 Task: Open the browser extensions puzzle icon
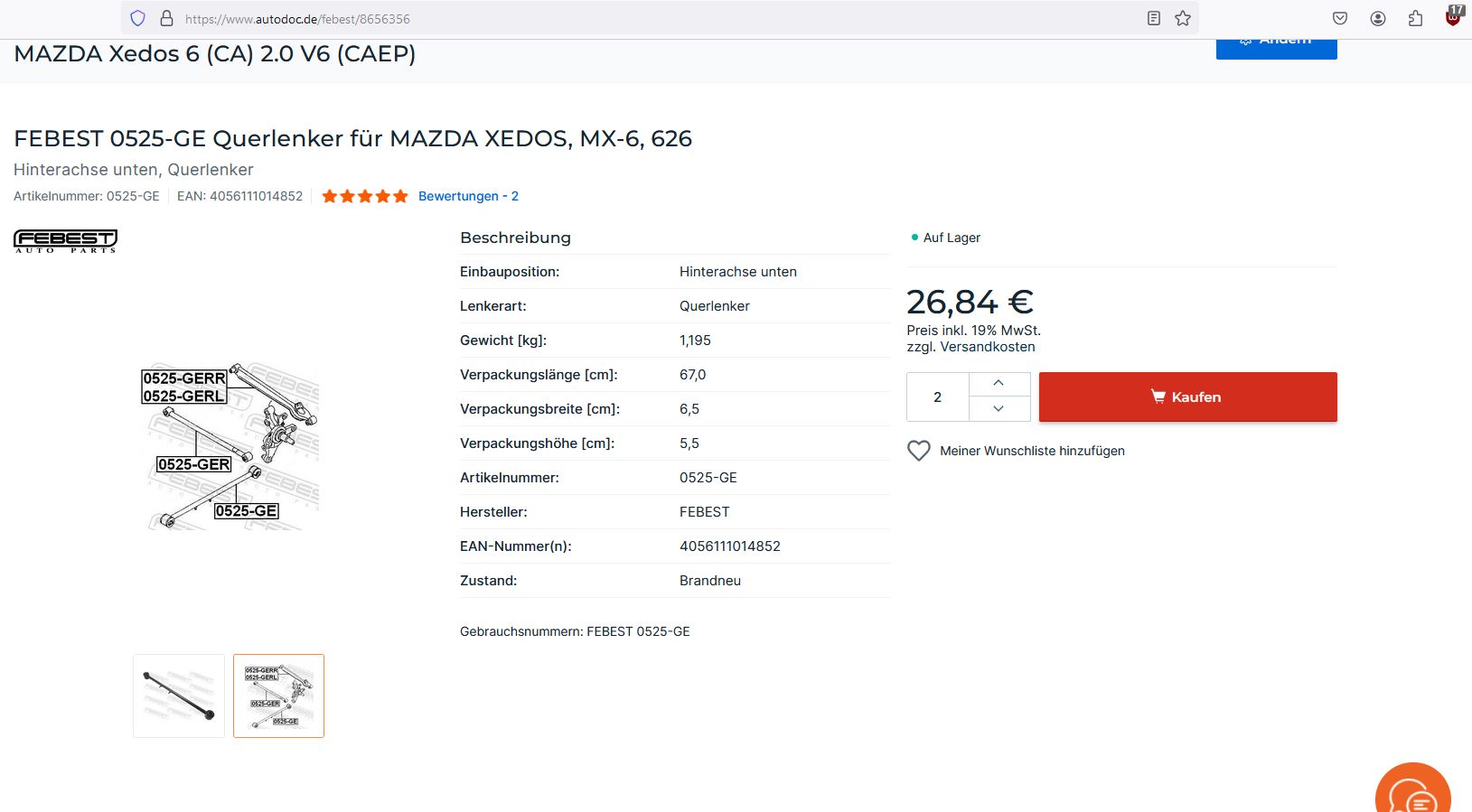coord(1415,18)
